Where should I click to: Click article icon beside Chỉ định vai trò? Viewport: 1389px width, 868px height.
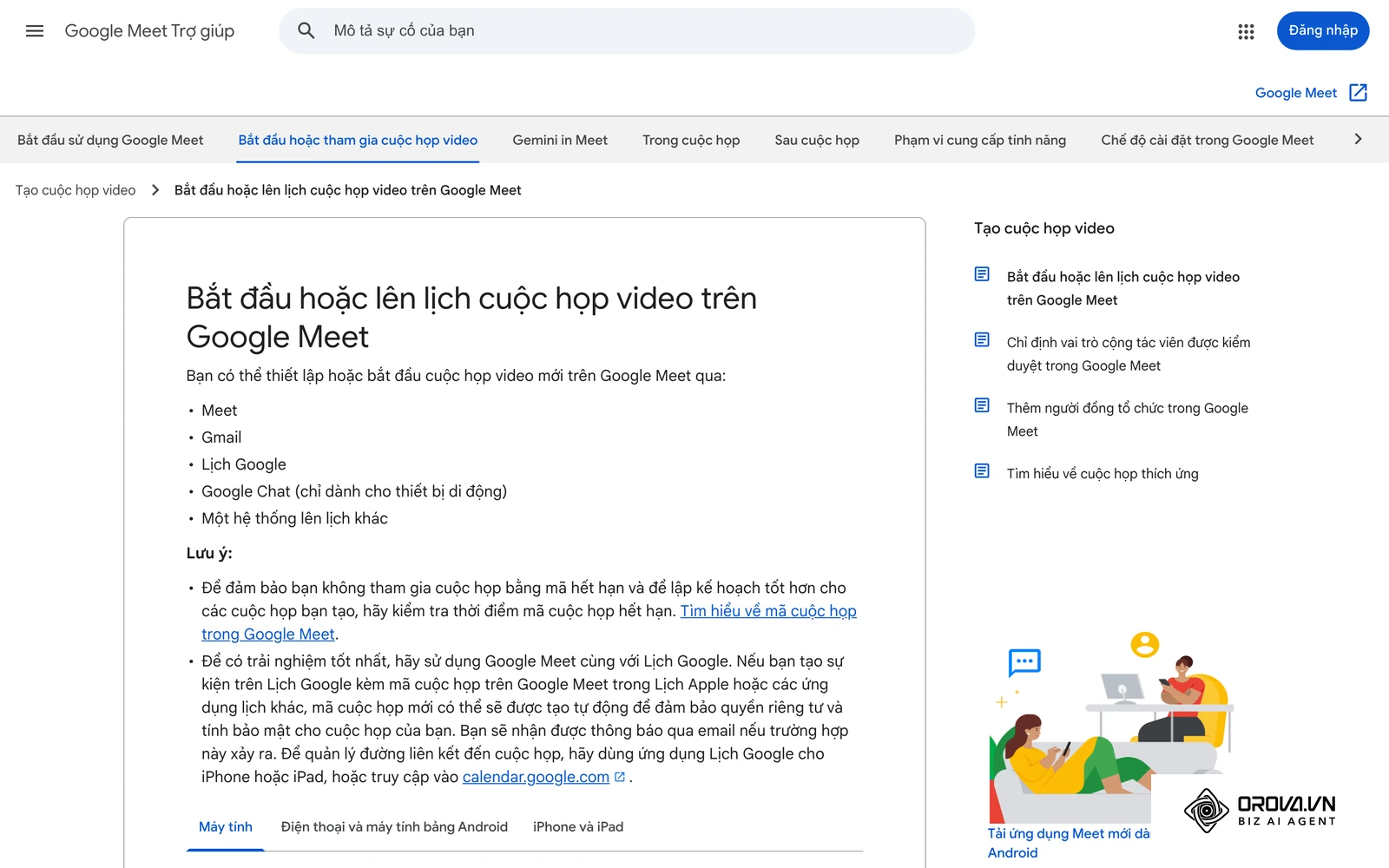[982, 339]
